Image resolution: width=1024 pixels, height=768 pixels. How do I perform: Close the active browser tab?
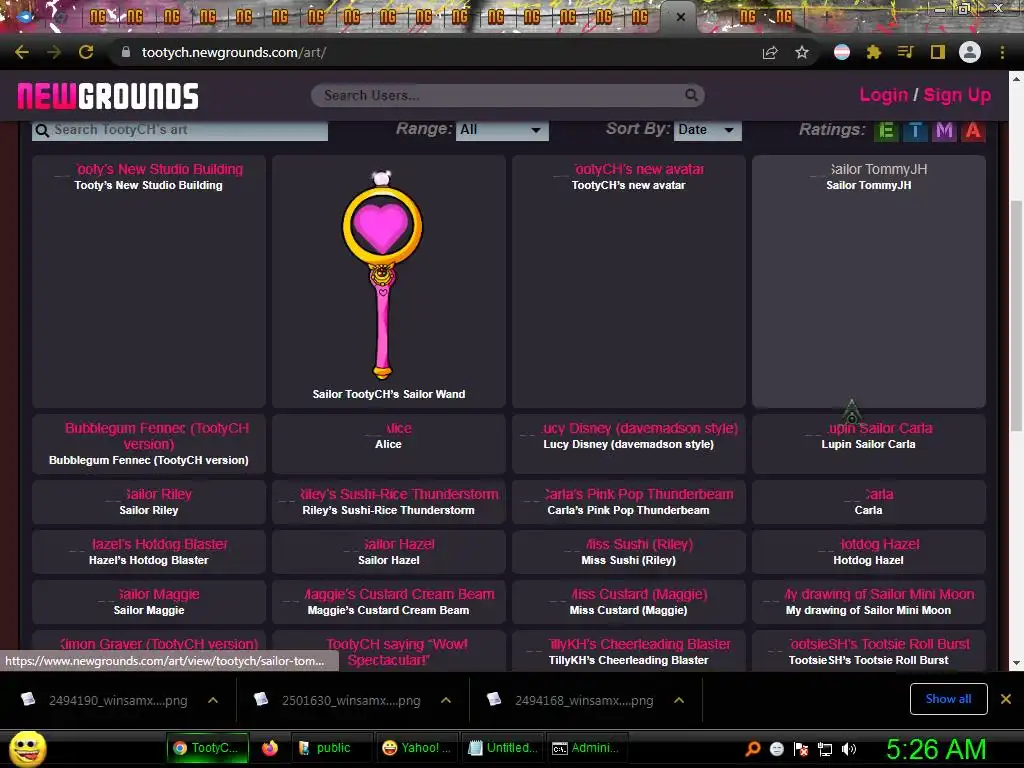680,17
